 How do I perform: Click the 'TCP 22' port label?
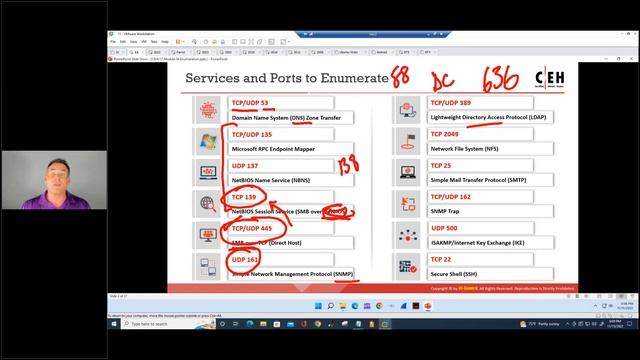tap(441, 259)
